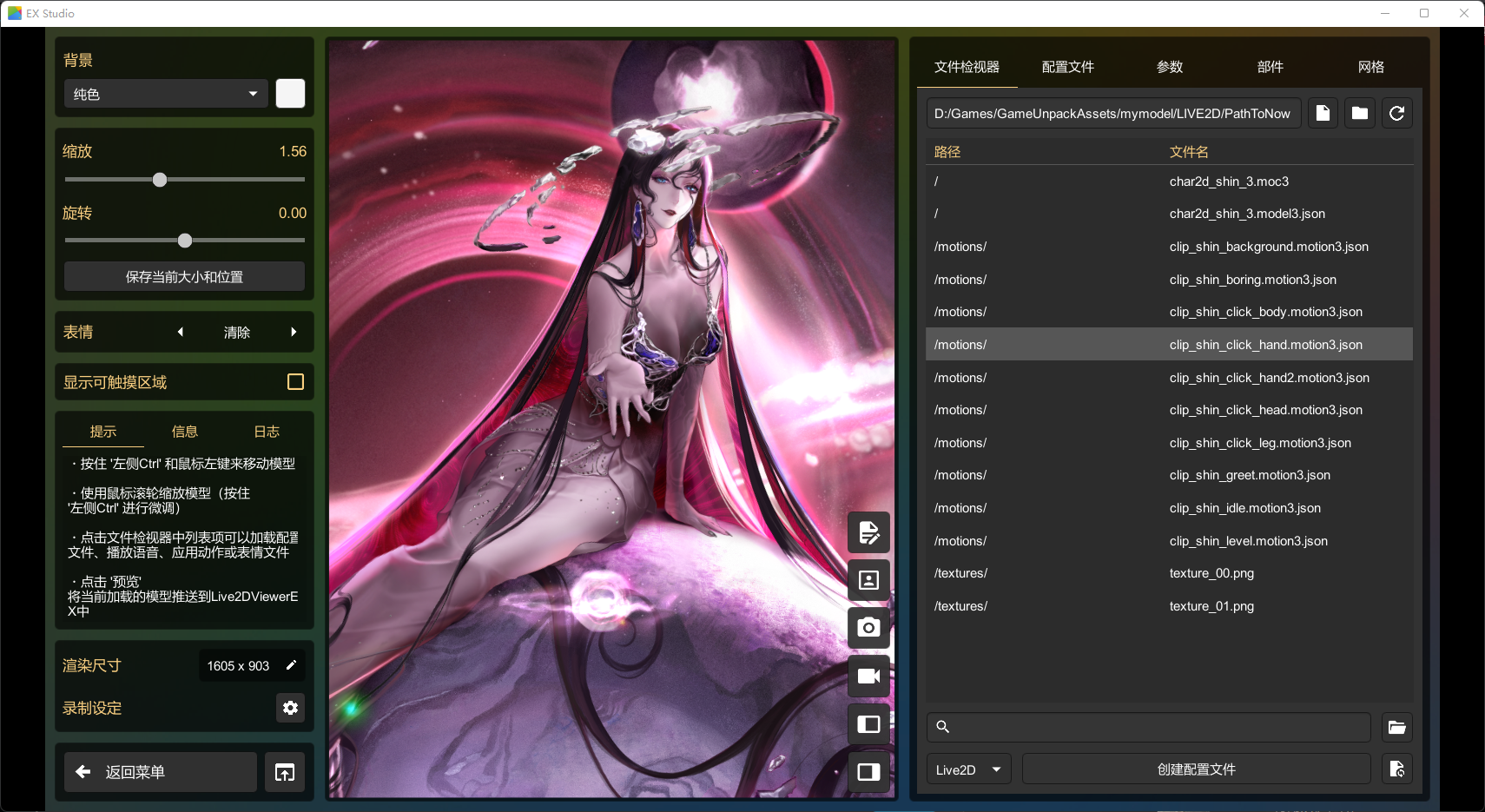Viewport: 1485px width, 812px height.
Task: Select the 提示 tab
Action: click(103, 432)
